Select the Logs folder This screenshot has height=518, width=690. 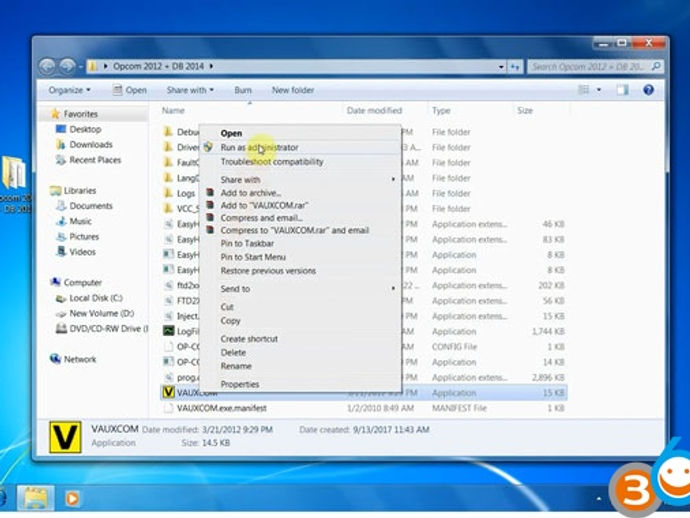point(185,194)
